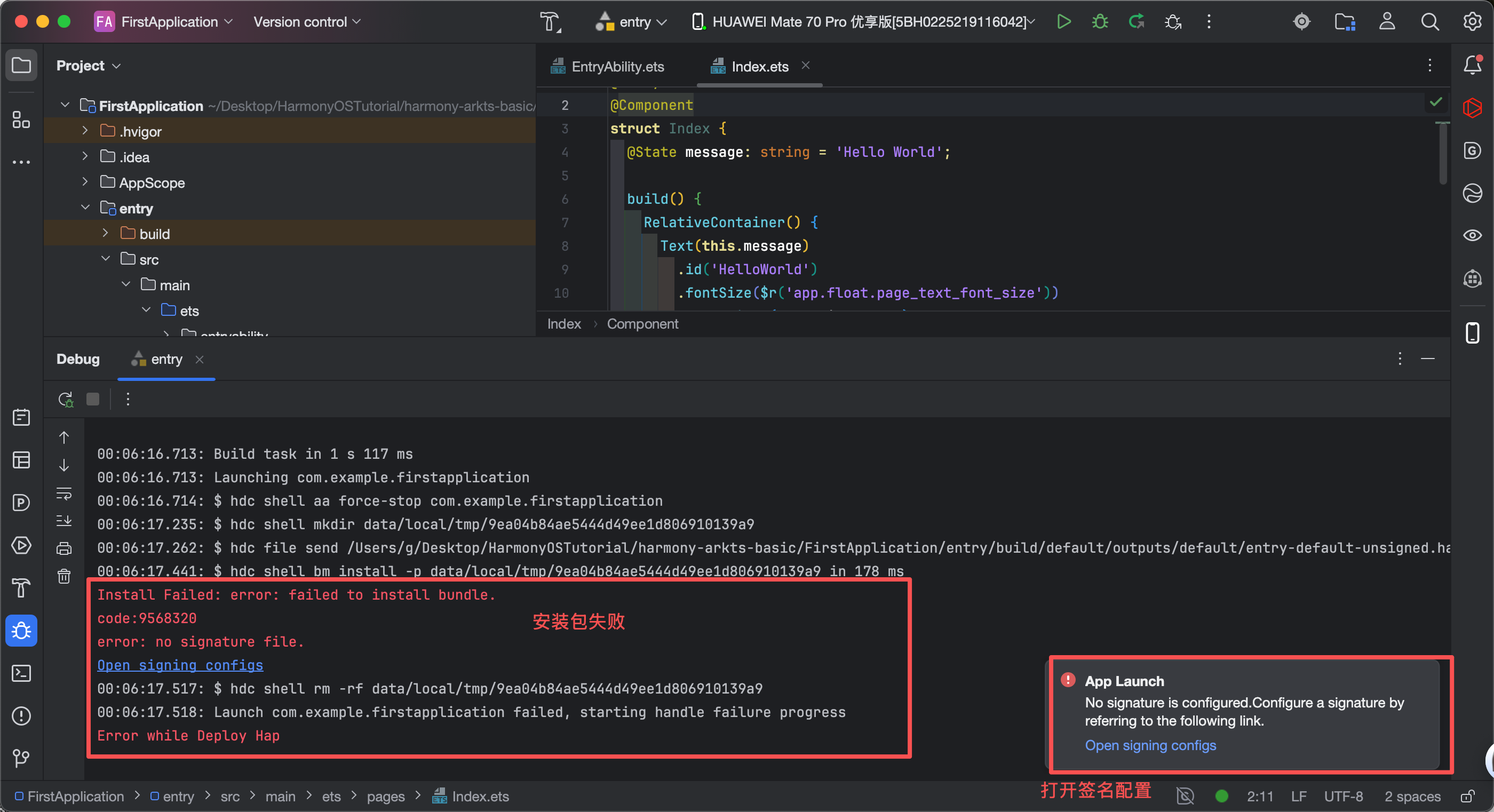Open the Notifications bell icon
The height and width of the screenshot is (812, 1494).
pos(1472,65)
